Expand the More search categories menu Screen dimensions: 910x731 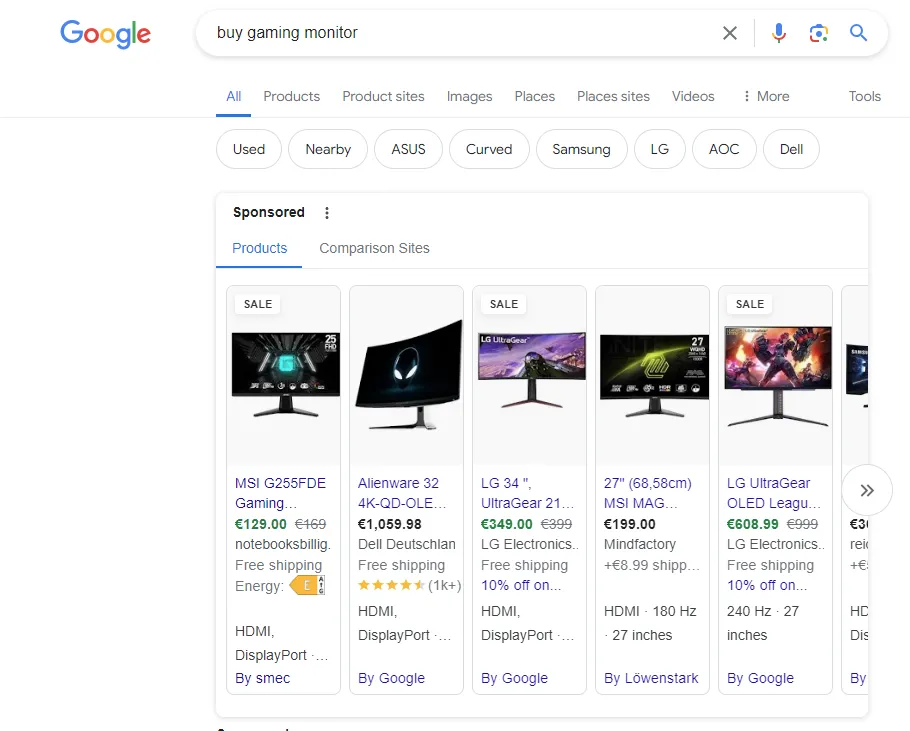point(765,96)
